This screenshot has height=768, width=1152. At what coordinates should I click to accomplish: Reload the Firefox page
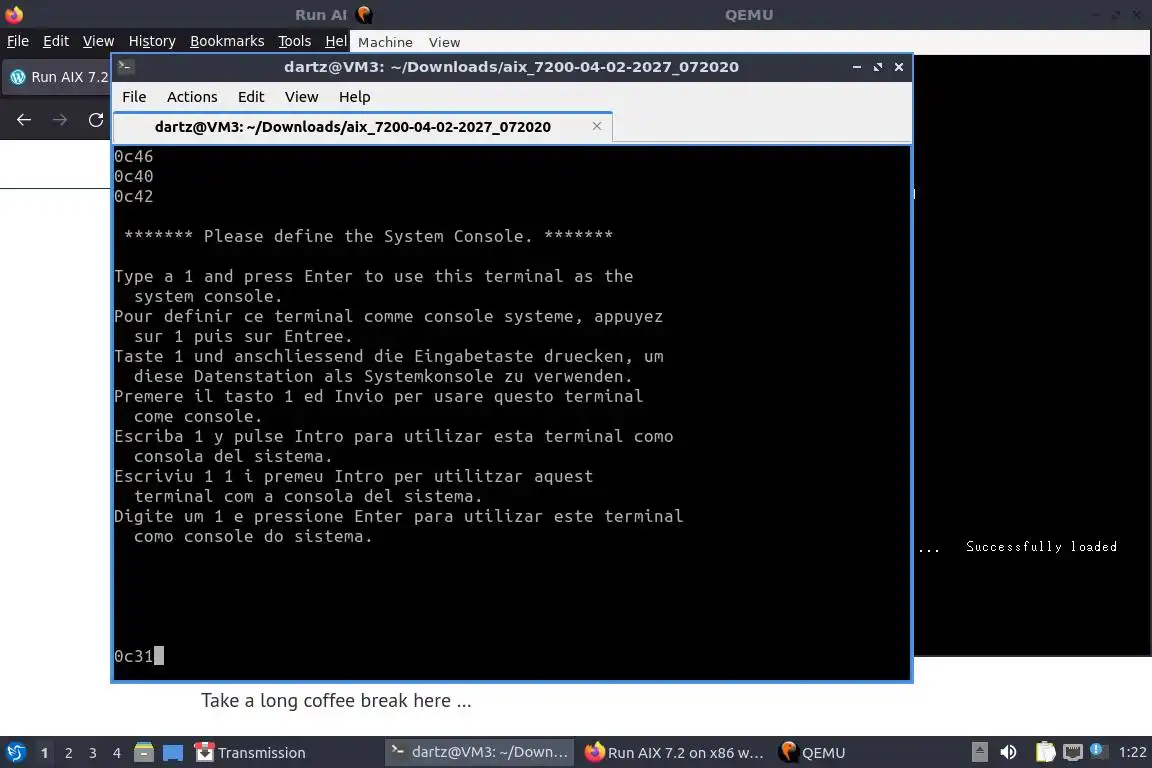(x=96, y=120)
